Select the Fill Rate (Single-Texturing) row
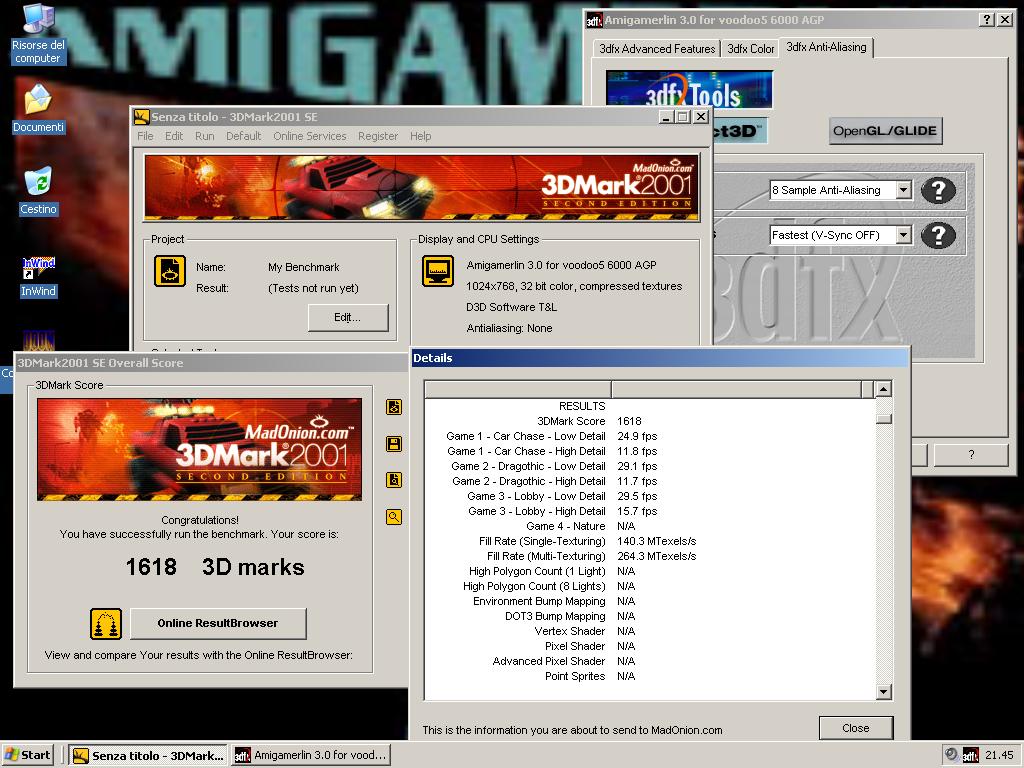This screenshot has width=1024, height=768. click(x=650, y=541)
